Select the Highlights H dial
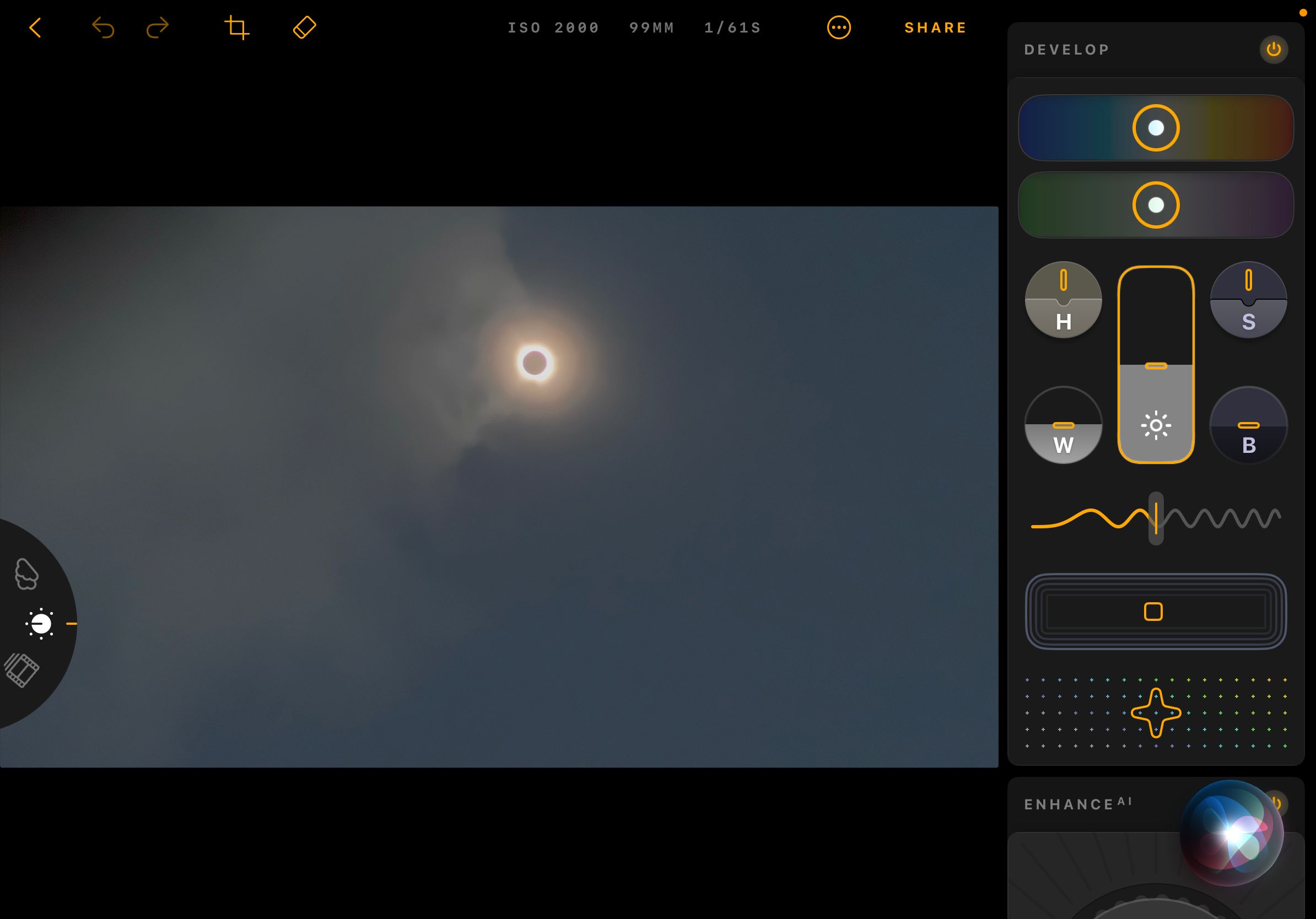1316x919 pixels. coord(1063,300)
